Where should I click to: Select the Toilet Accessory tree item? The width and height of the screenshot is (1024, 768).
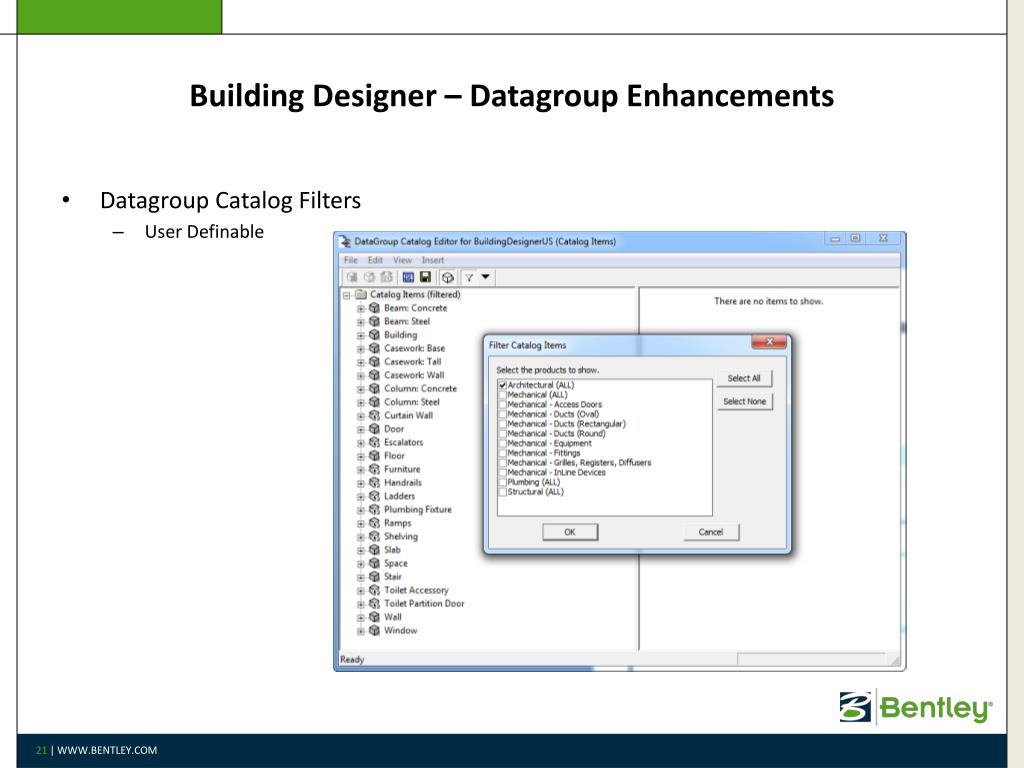pos(416,590)
